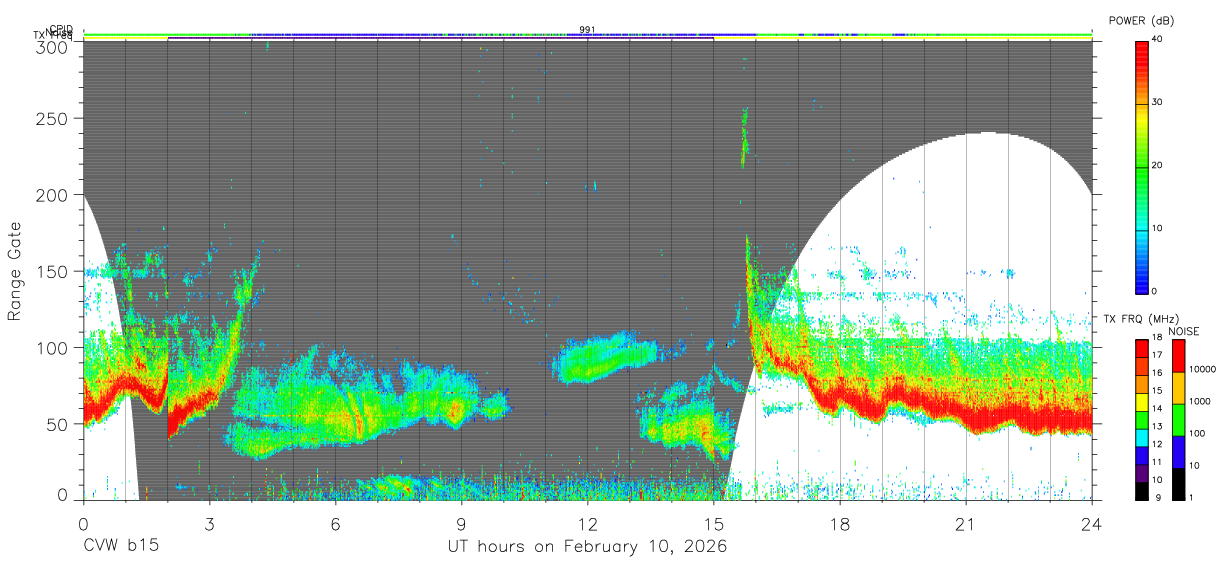Screen dimensions: 1228x567
Task: Click the "24" UT hour tick label
Action: (x=1091, y=525)
